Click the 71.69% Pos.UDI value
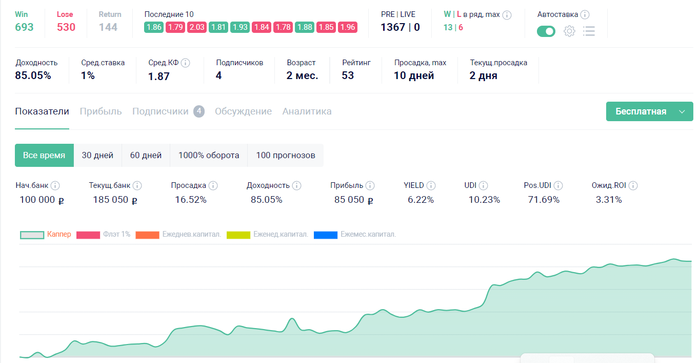This screenshot has width=700, height=363. click(544, 200)
